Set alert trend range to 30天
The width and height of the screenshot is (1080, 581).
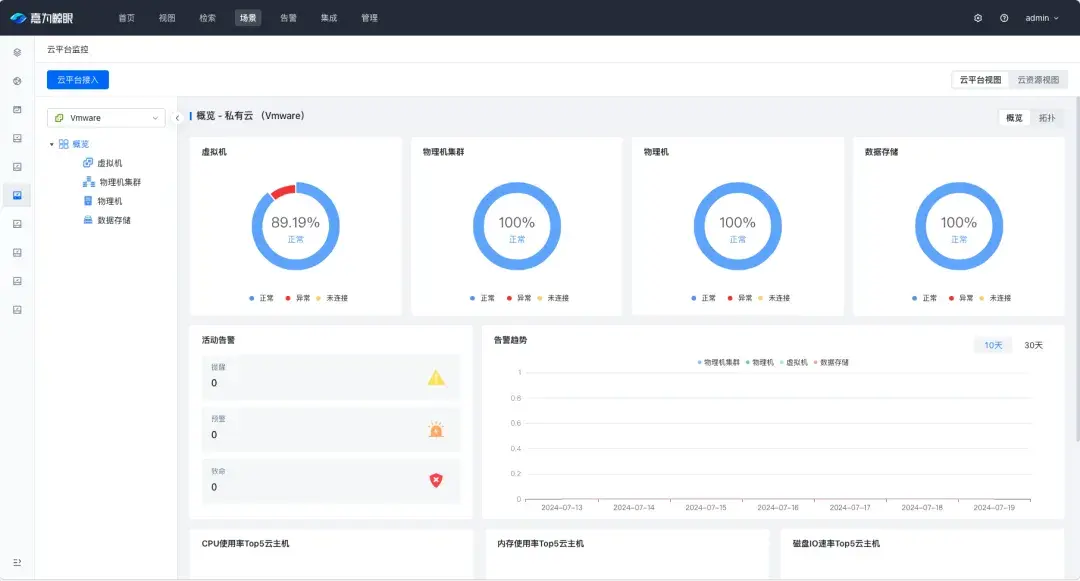pyautogui.click(x=1033, y=346)
